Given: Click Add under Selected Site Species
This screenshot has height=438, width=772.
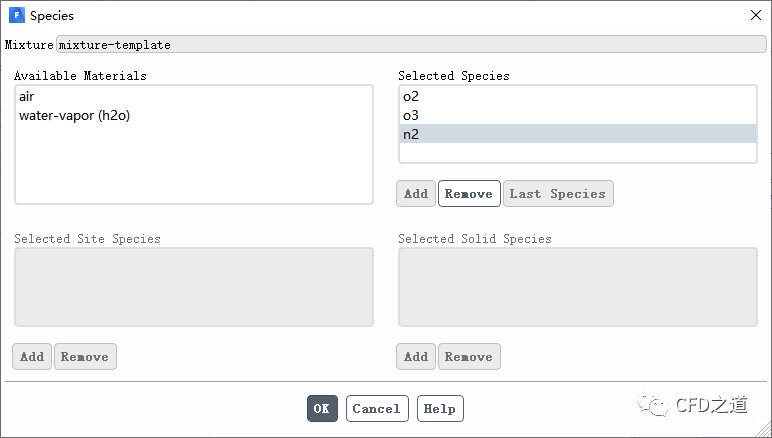Looking at the screenshot, I should coord(32,357).
